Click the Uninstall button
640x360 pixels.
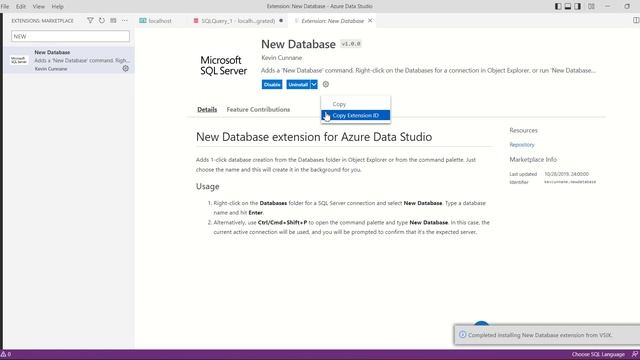click(x=298, y=84)
